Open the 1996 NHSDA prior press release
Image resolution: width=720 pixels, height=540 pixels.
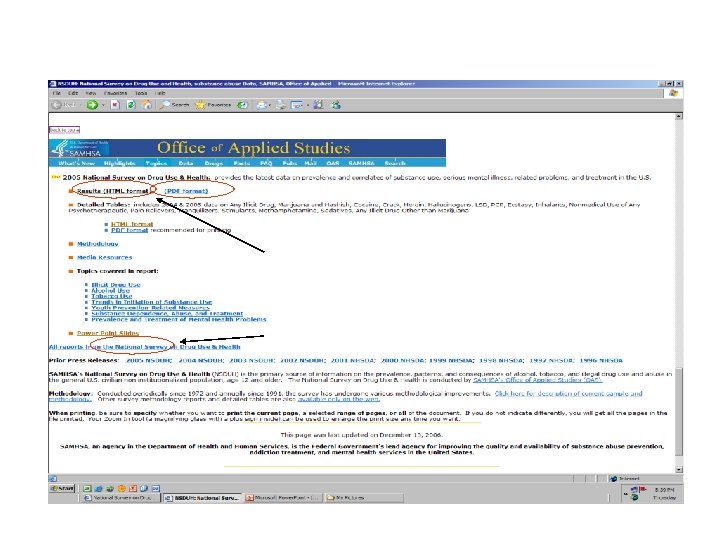pos(601,360)
